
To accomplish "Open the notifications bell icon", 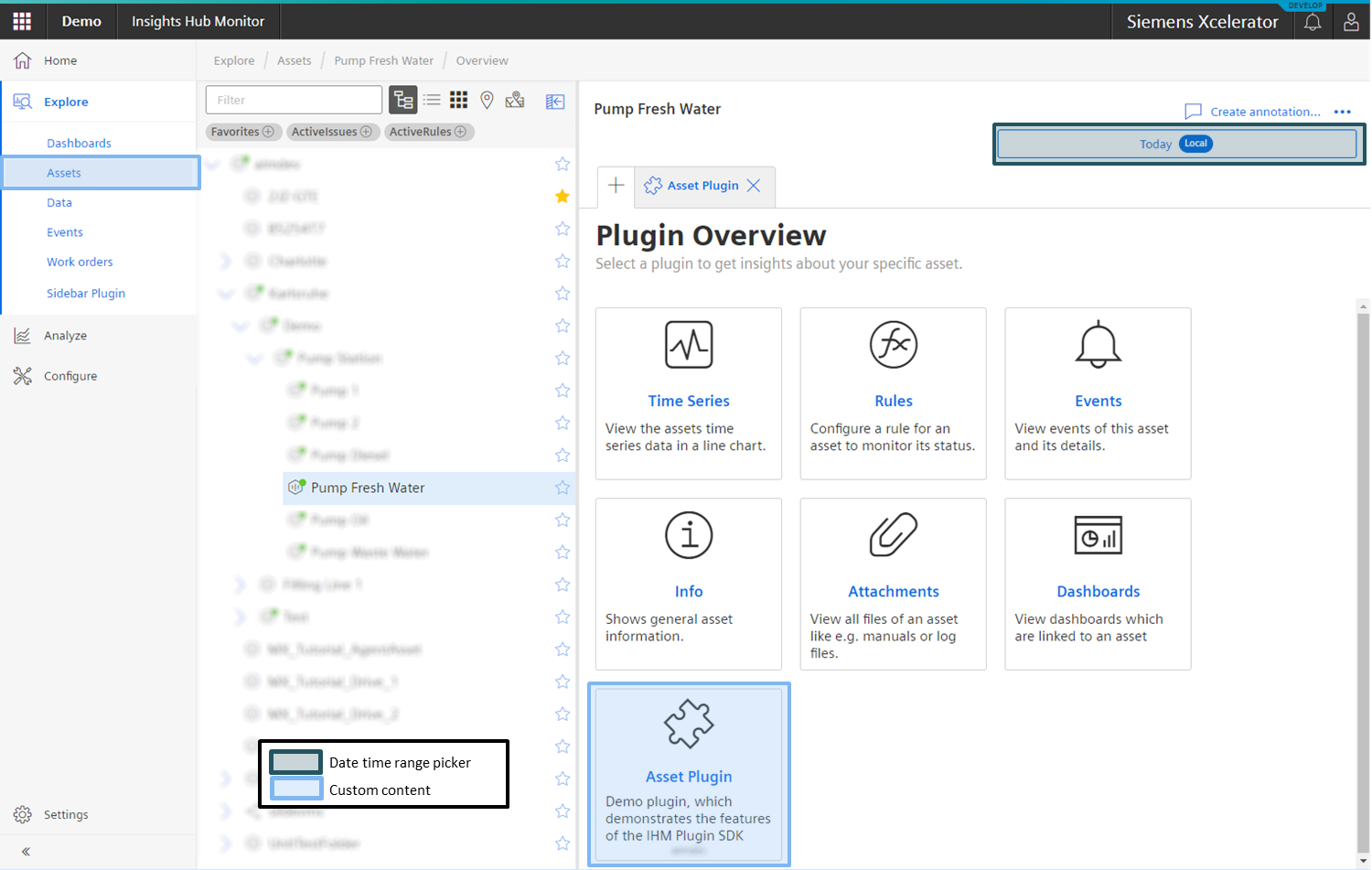I will tap(1313, 22).
